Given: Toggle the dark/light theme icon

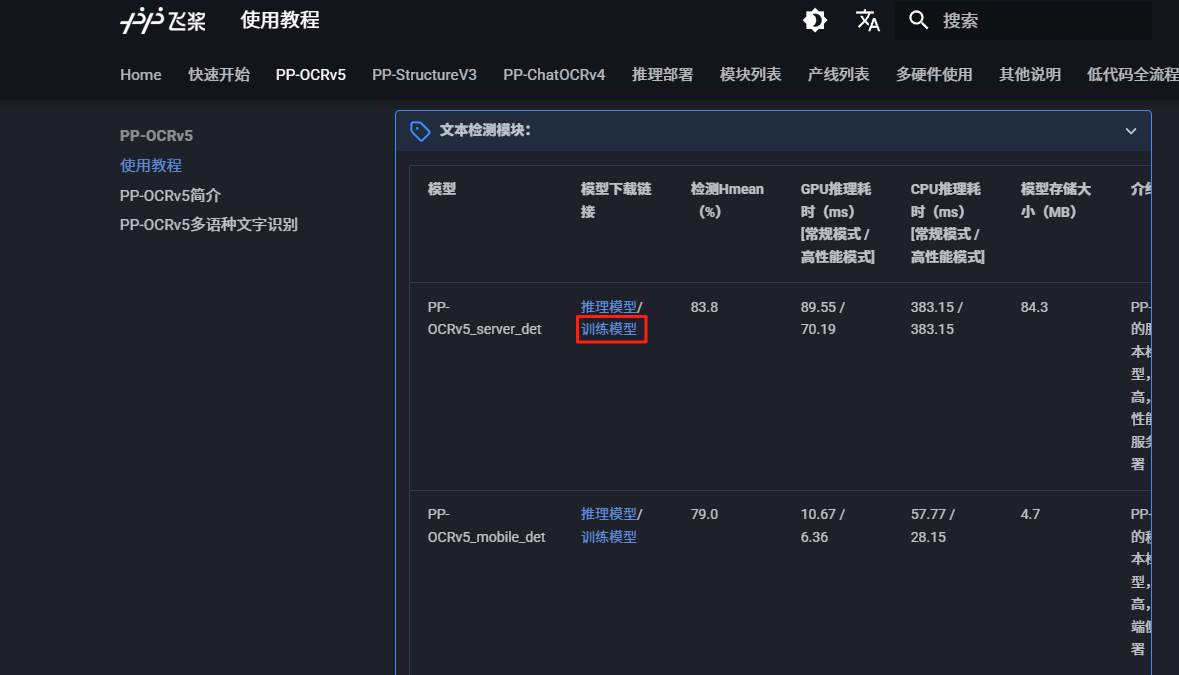Looking at the screenshot, I should [815, 20].
